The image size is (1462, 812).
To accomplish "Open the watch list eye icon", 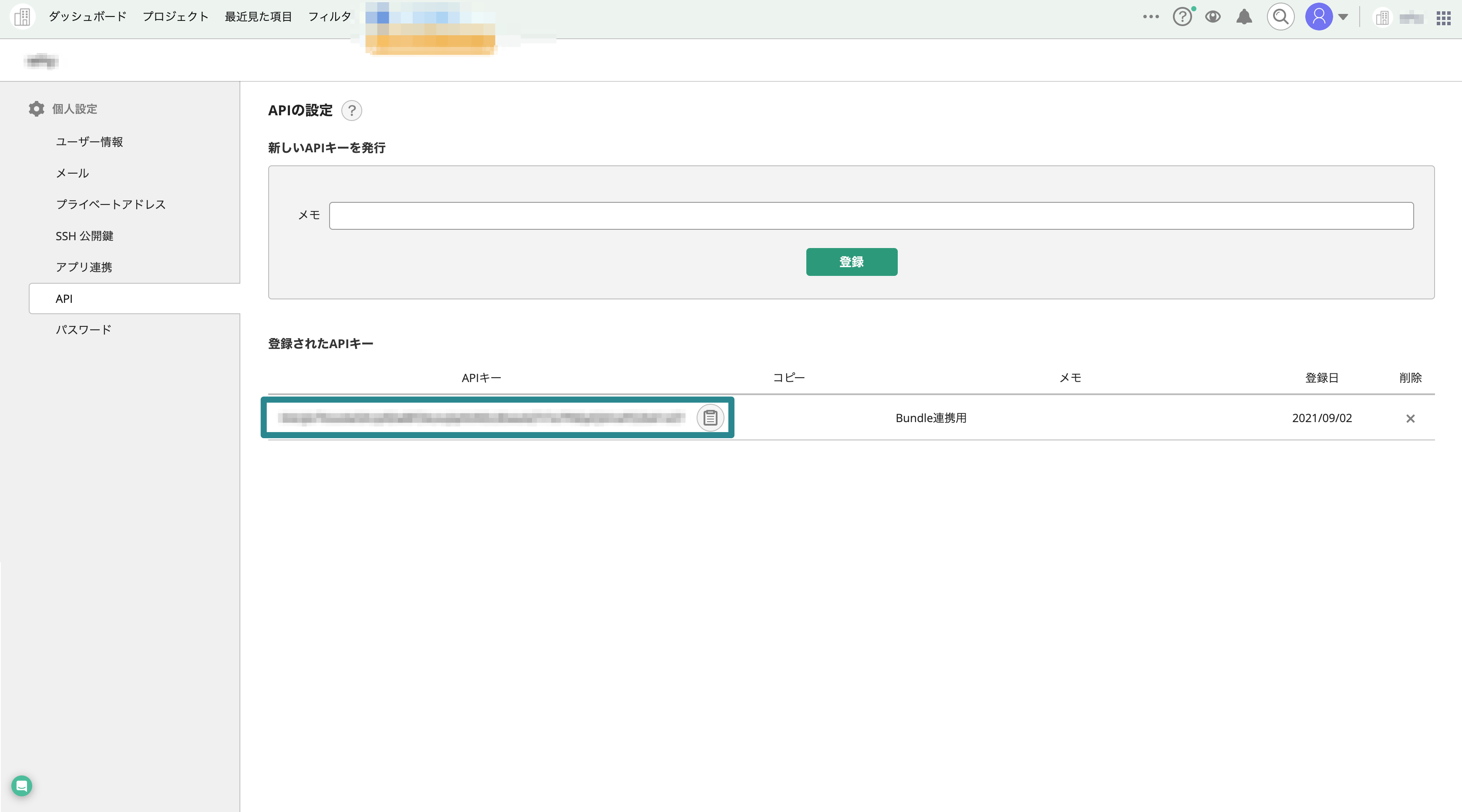I will 1213,17.
